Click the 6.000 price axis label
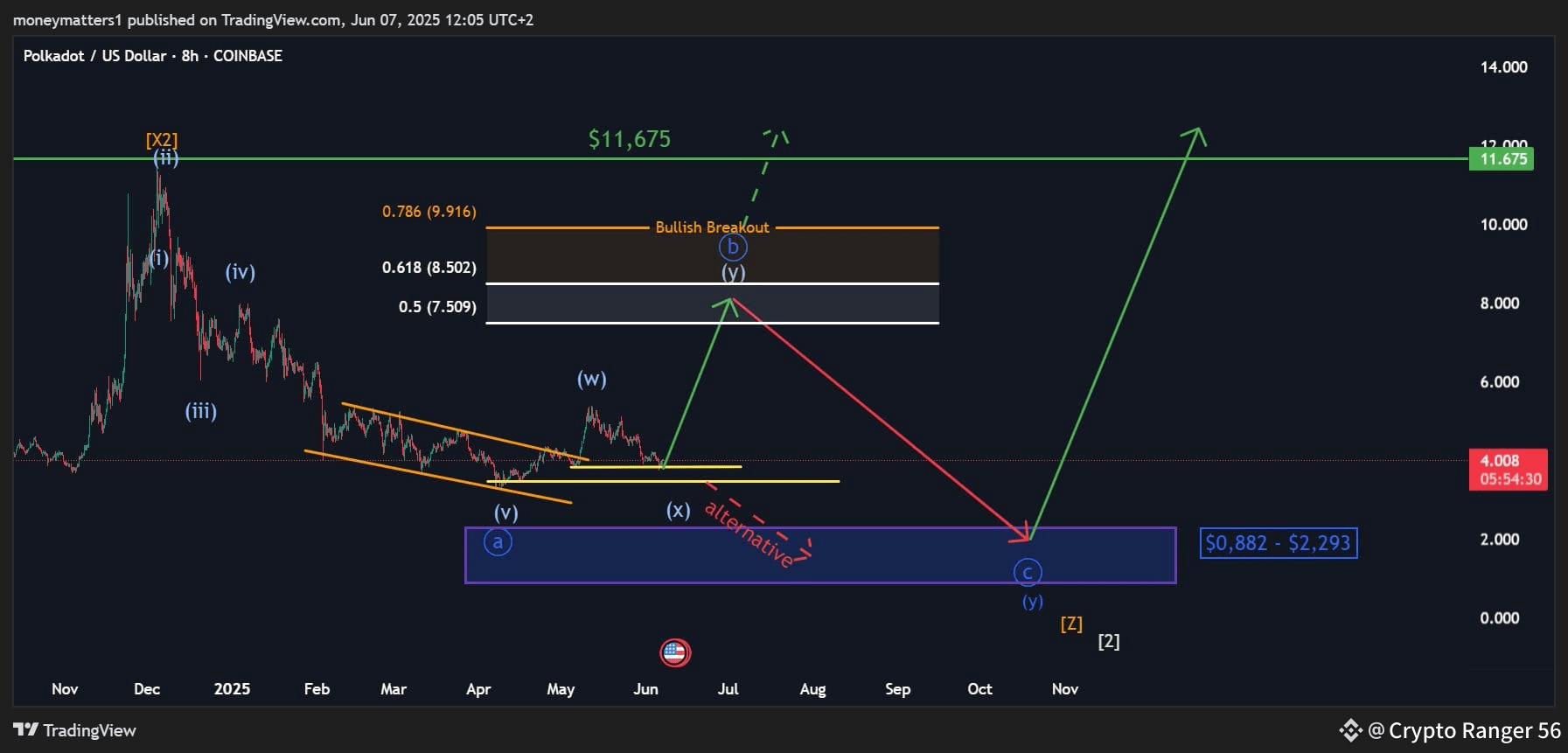 1500,382
